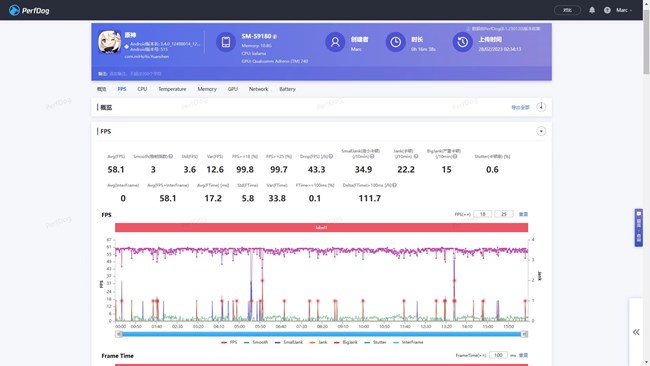Click the red label1 bar above chart
The image size is (650, 366).
[x=321, y=228]
